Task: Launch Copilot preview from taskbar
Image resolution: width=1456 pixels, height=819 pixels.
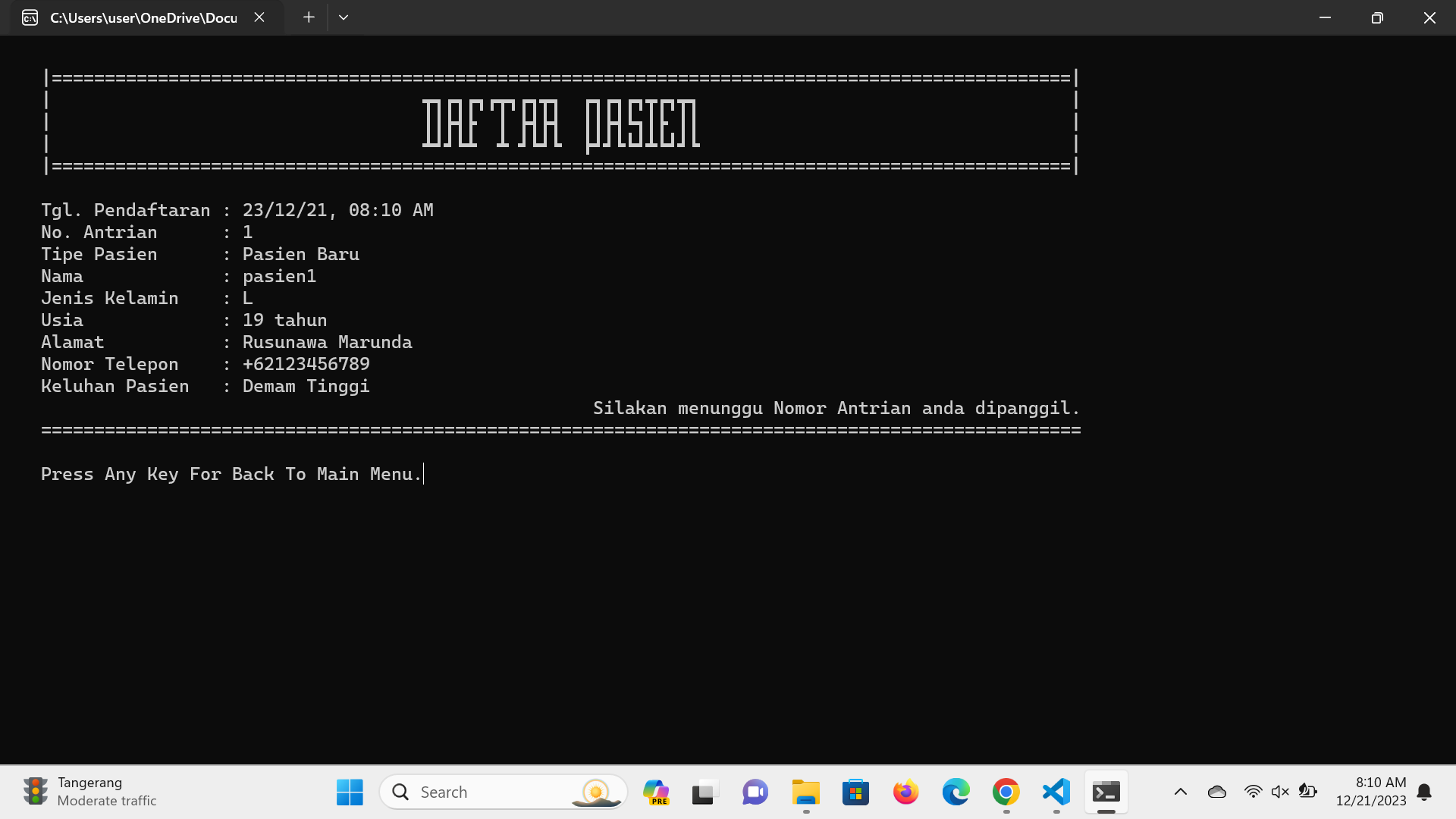Action: [655, 792]
